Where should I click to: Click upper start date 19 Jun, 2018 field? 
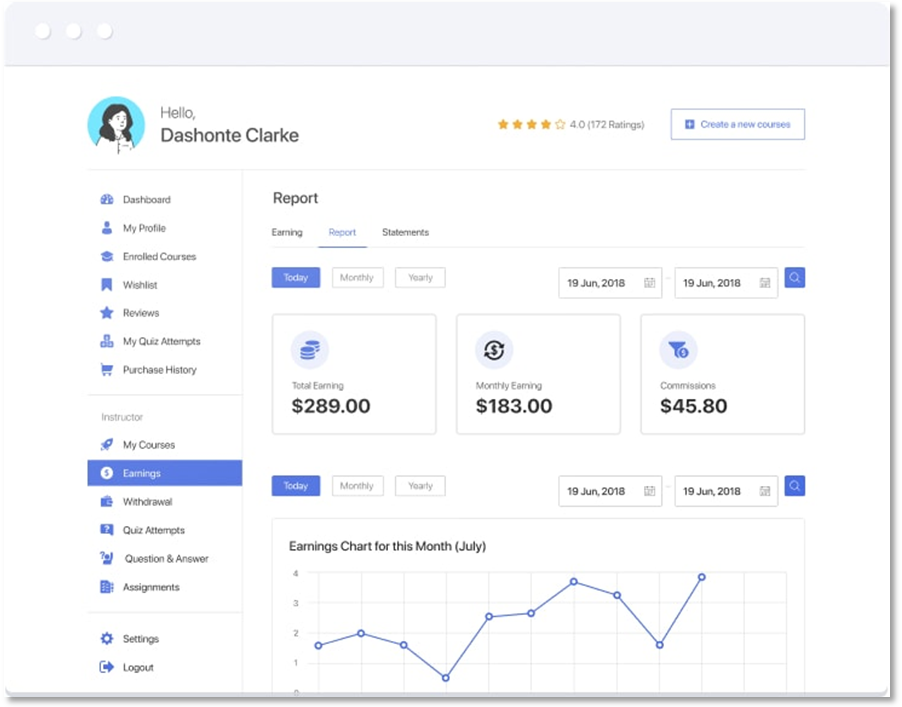point(610,283)
